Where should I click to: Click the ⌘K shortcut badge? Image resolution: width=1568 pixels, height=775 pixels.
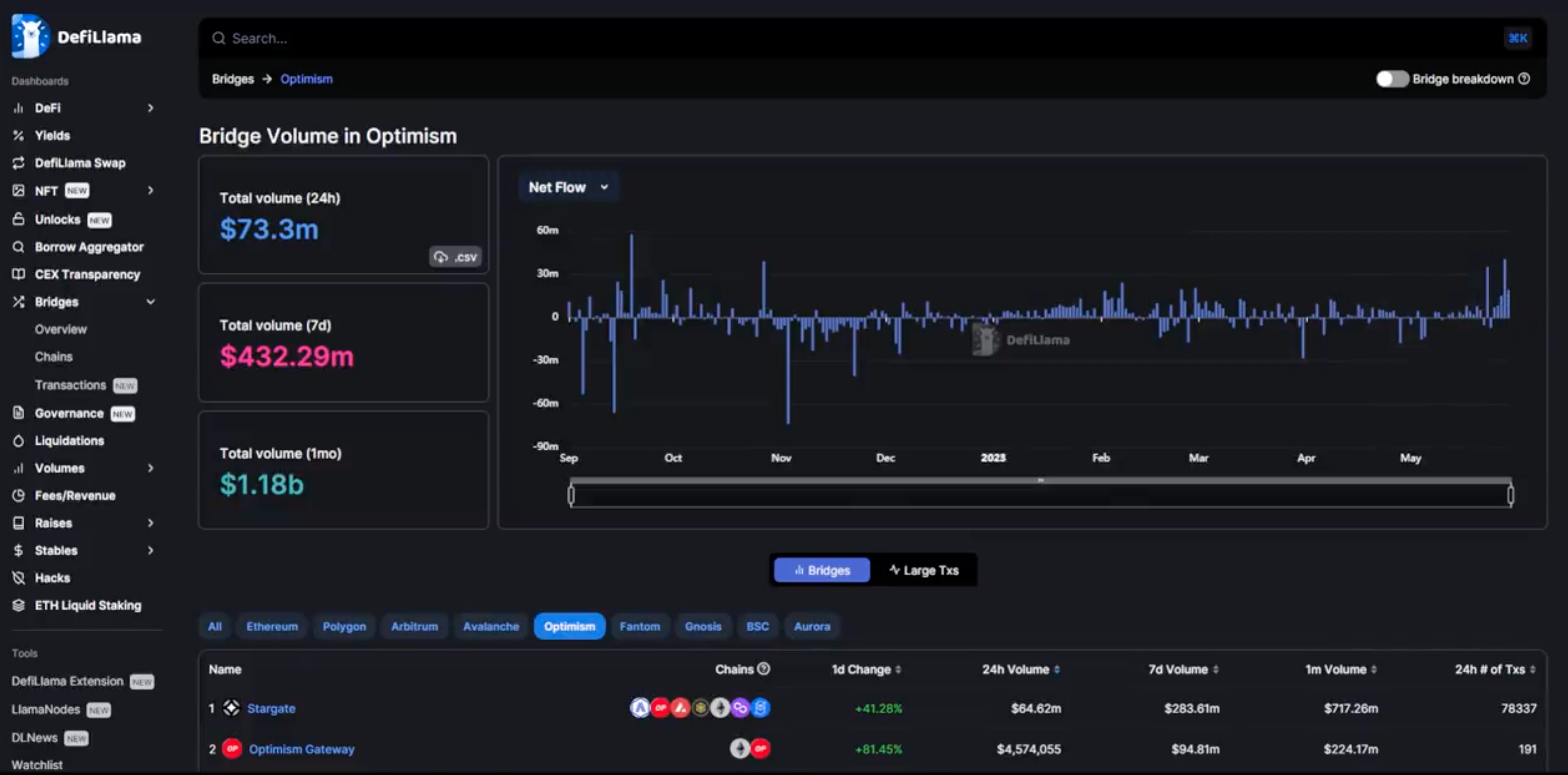[1517, 39]
